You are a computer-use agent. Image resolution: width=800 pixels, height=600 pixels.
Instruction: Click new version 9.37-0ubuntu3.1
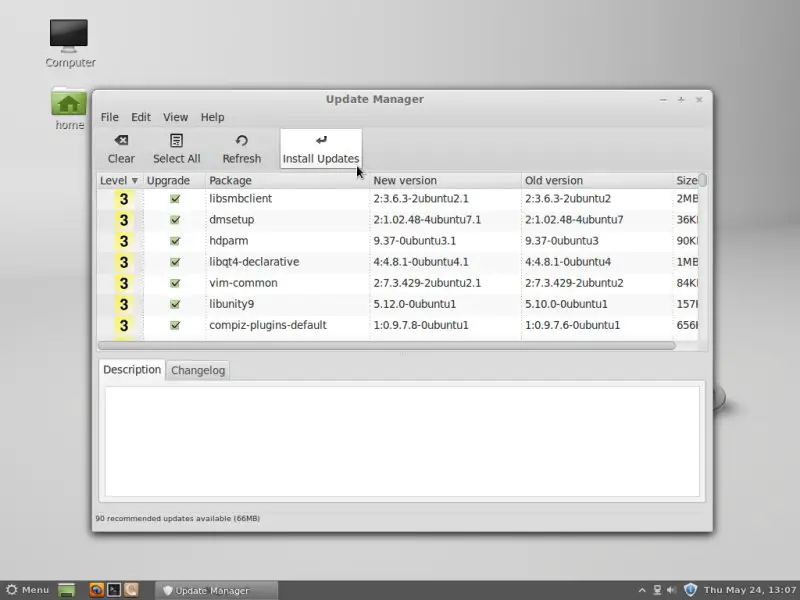[x=414, y=240]
